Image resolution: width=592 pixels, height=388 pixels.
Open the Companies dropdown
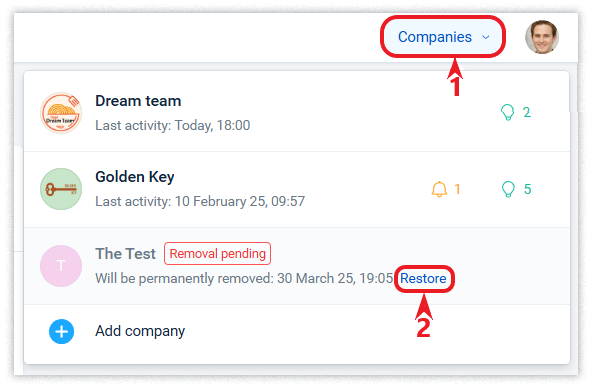pos(443,37)
